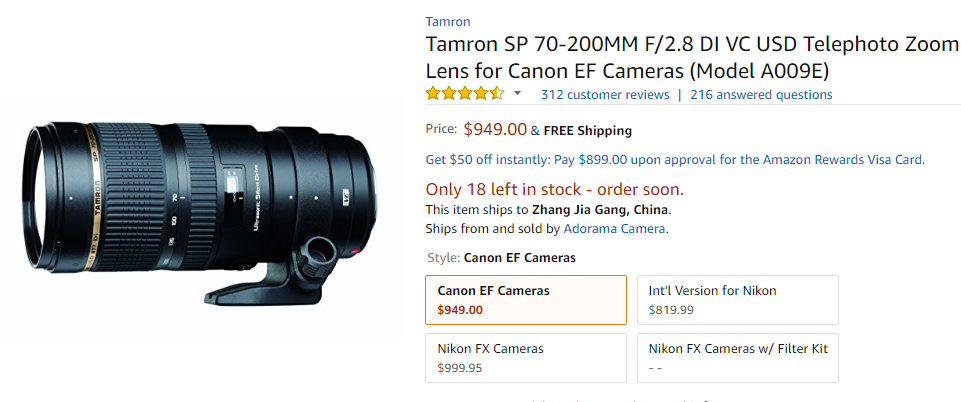Open the Amazon Rewards Visa Card $50 off offer
This screenshot has width=961, height=402.
675,161
